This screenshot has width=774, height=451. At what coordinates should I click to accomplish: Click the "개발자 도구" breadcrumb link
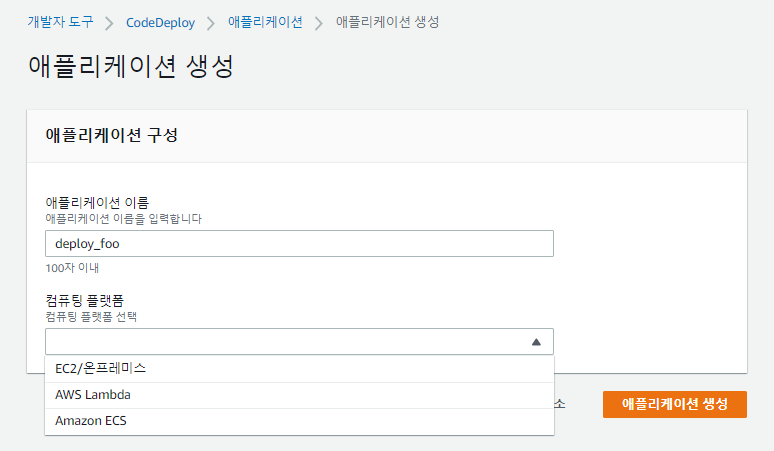[61, 21]
